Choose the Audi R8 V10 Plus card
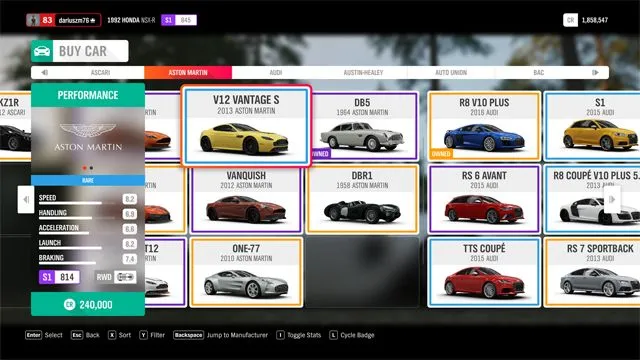 tap(484, 126)
